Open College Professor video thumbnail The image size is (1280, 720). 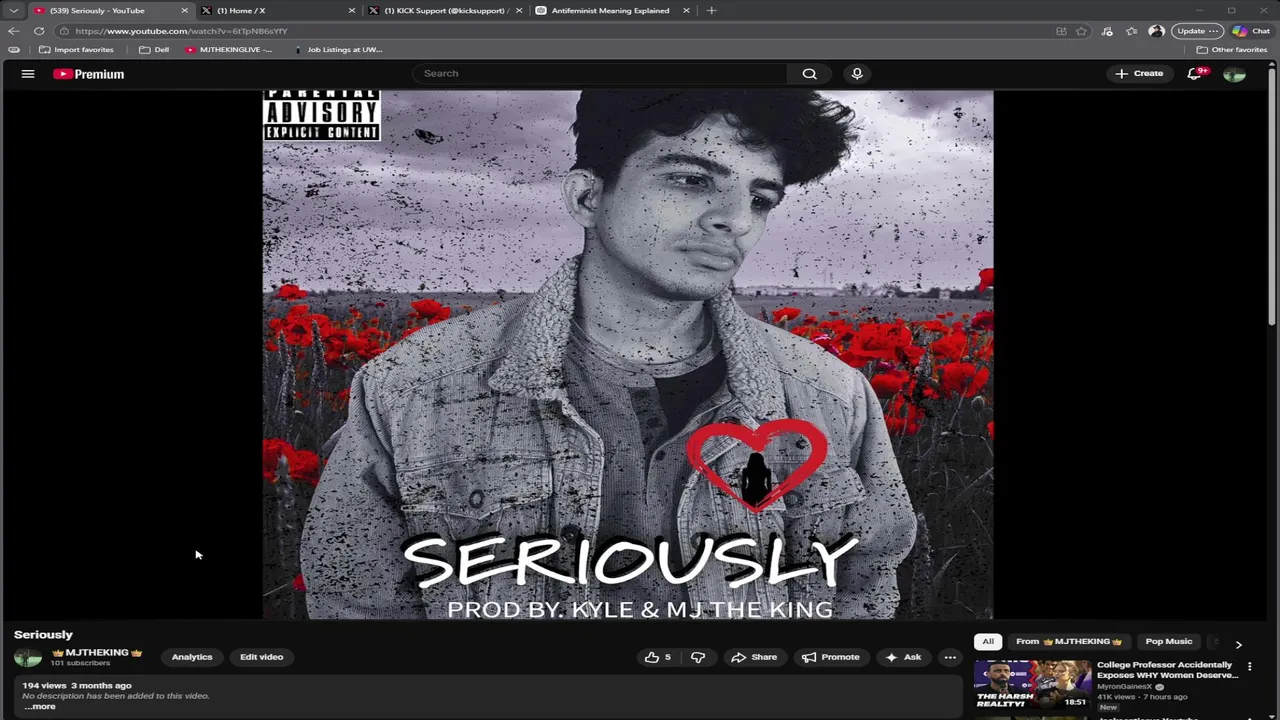(1033, 684)
